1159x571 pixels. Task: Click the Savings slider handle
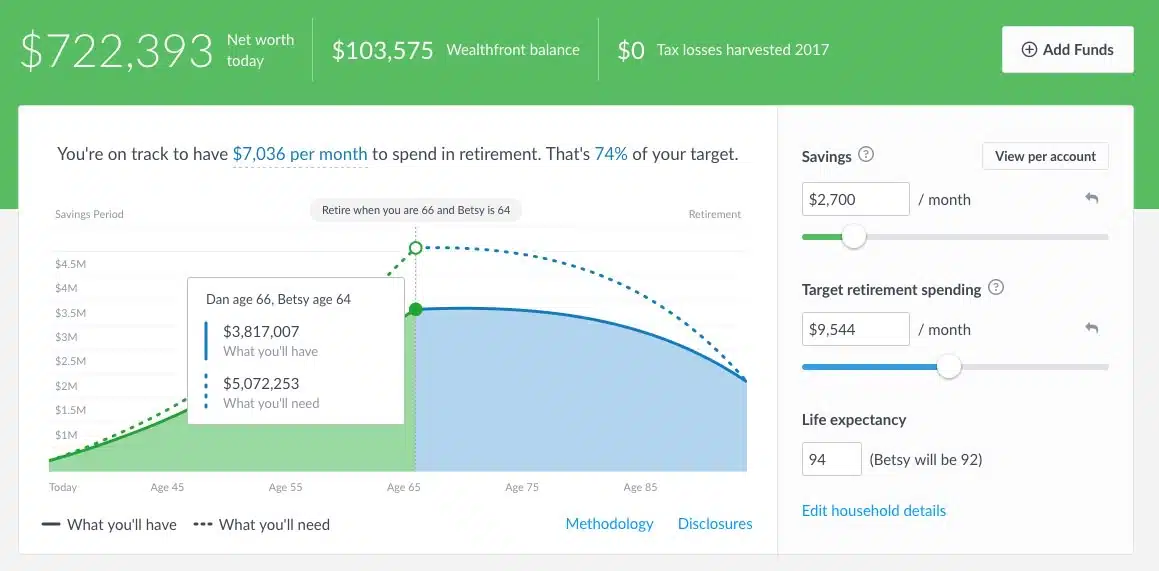(x=853, y=237)
